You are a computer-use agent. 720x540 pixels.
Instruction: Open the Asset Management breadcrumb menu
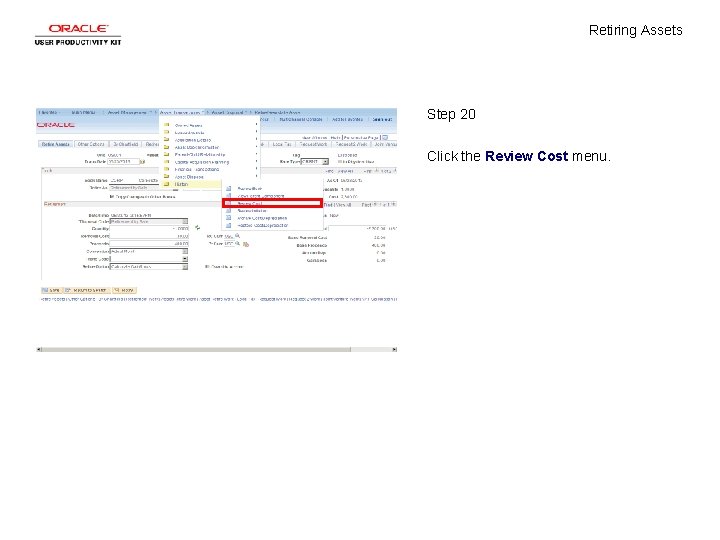129,112
